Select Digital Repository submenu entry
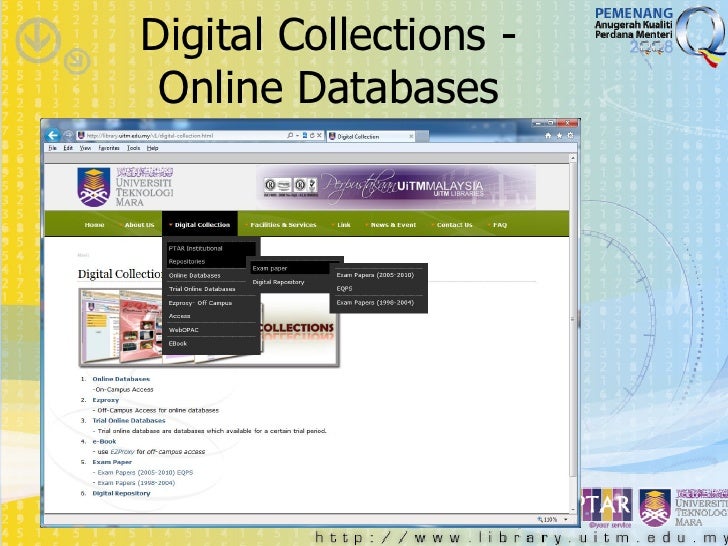This screenshot has width=728, height=546. pos(290,282)
